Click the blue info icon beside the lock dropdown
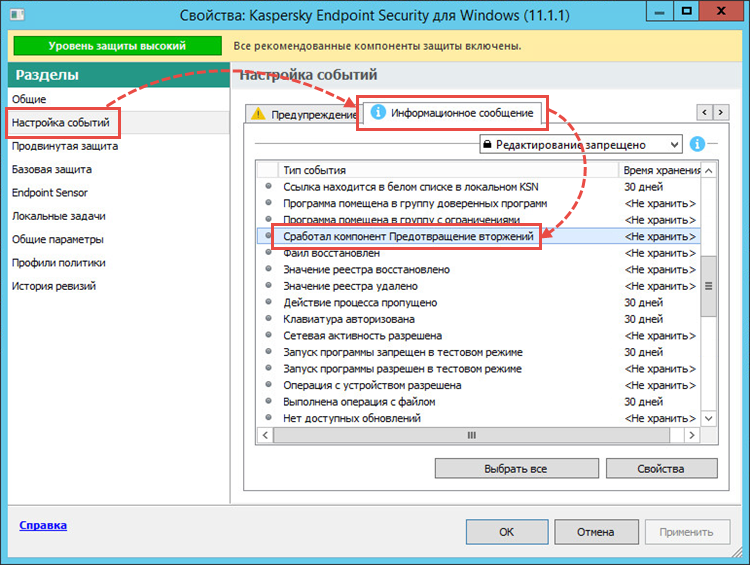 (697, 144)
